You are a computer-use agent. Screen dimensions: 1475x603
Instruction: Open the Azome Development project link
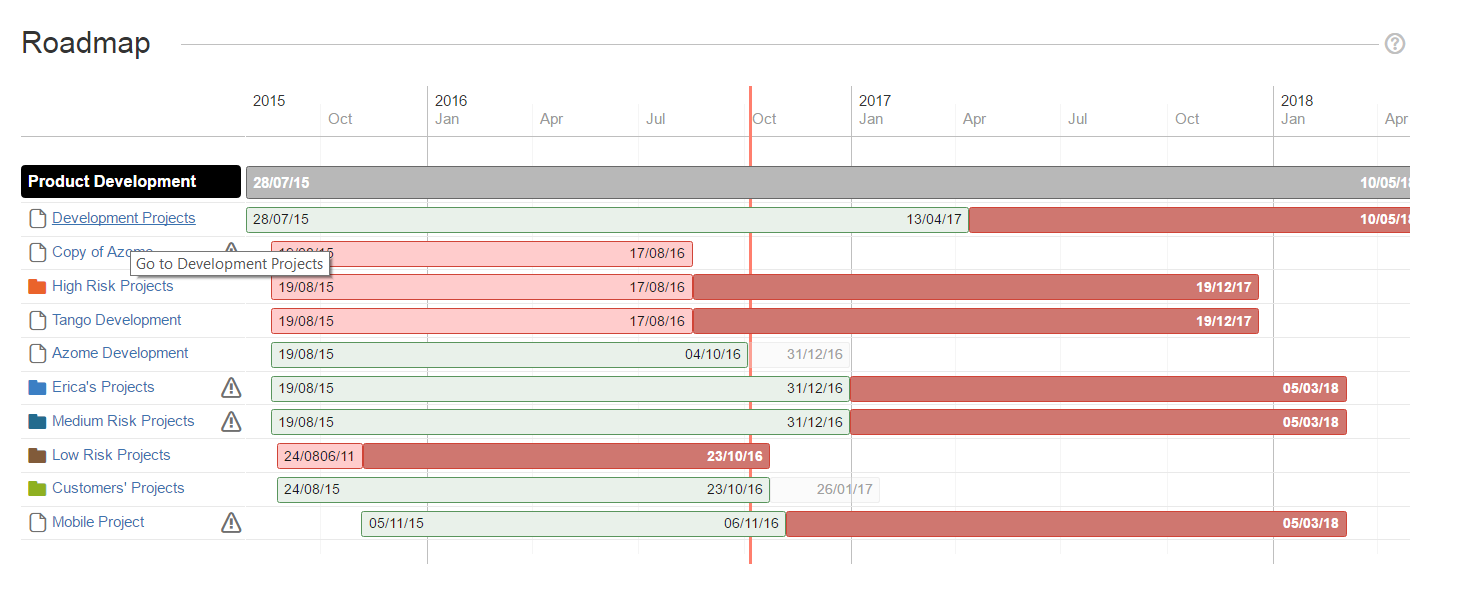[x=120, y=353]
